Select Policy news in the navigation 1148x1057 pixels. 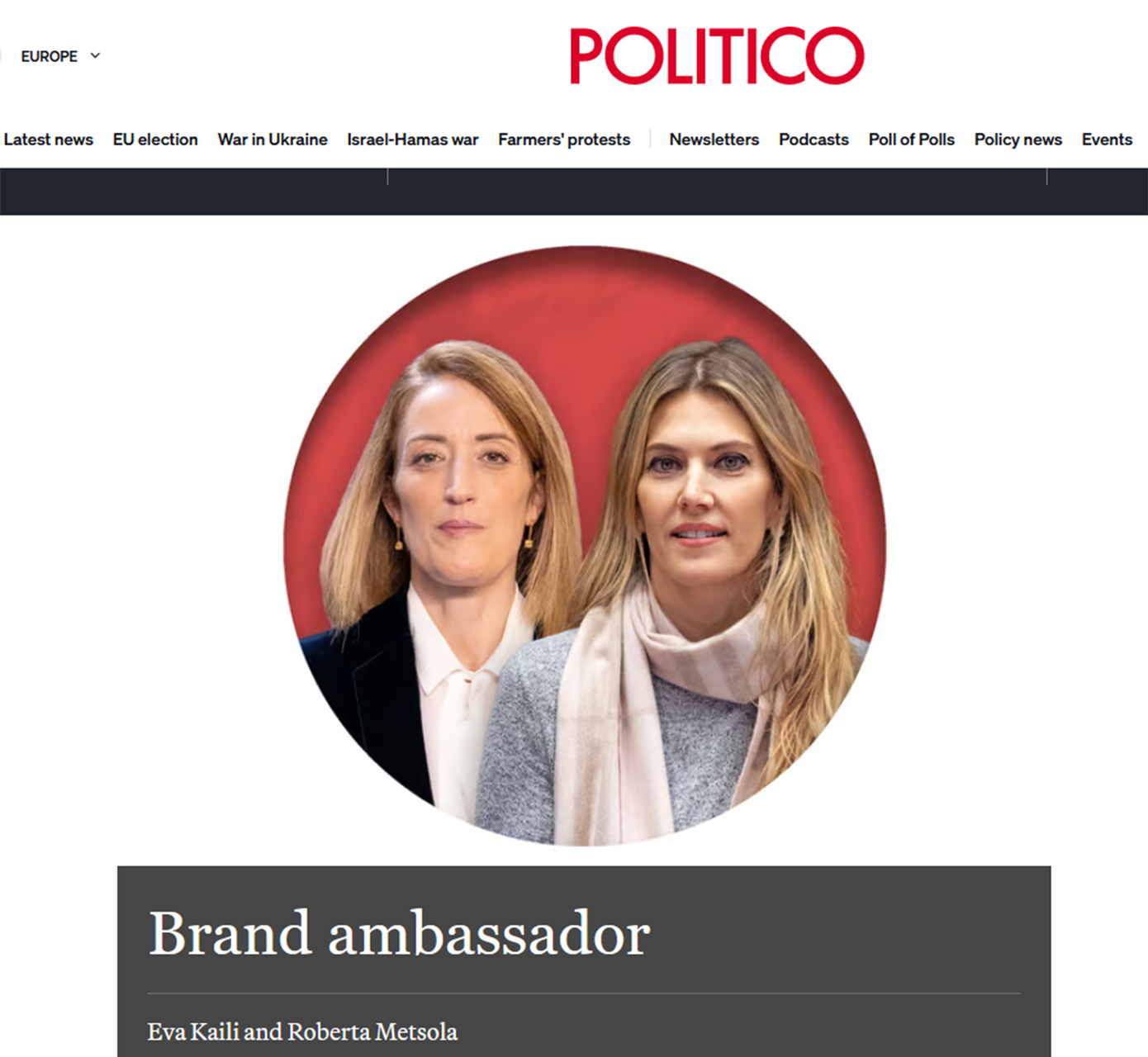pos(1018,140)
